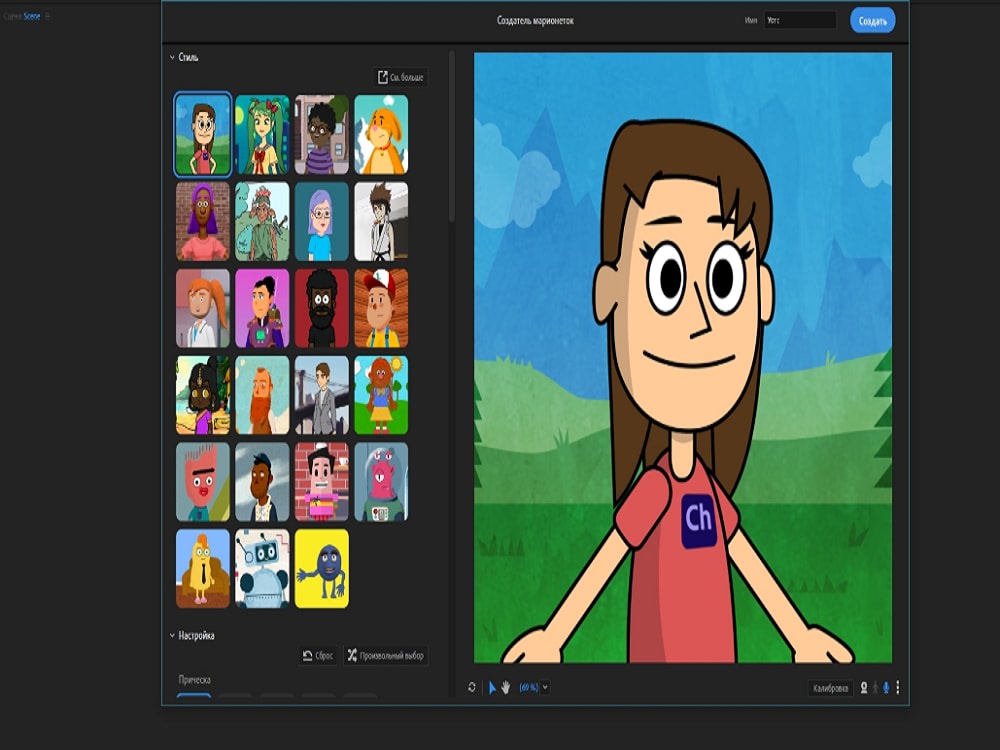This screenshot has height=750, width=1000.
Task: Click the refresh scene icon
Action: coord(472,687)
